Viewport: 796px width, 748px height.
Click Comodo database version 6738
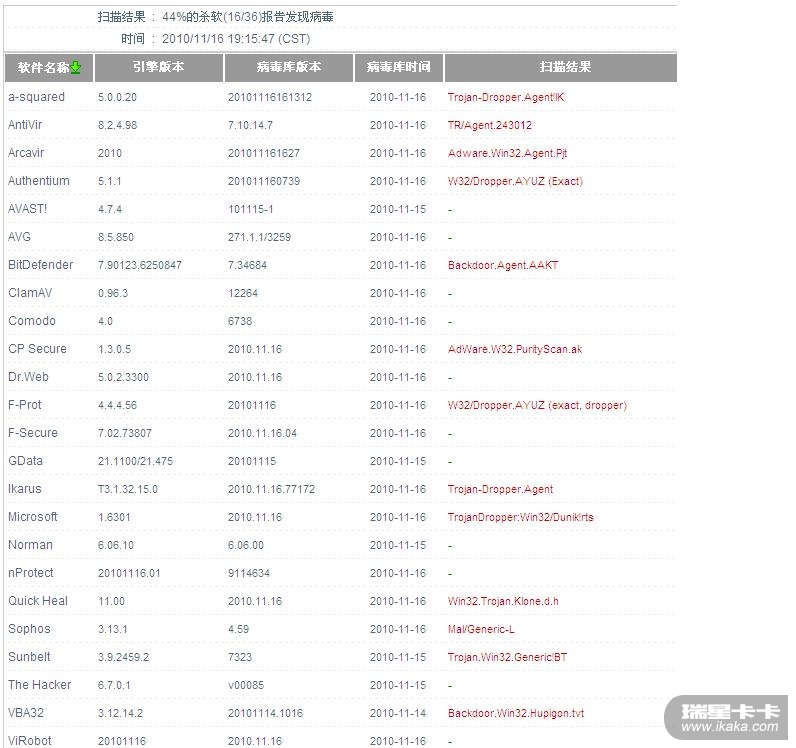(240, 321)
